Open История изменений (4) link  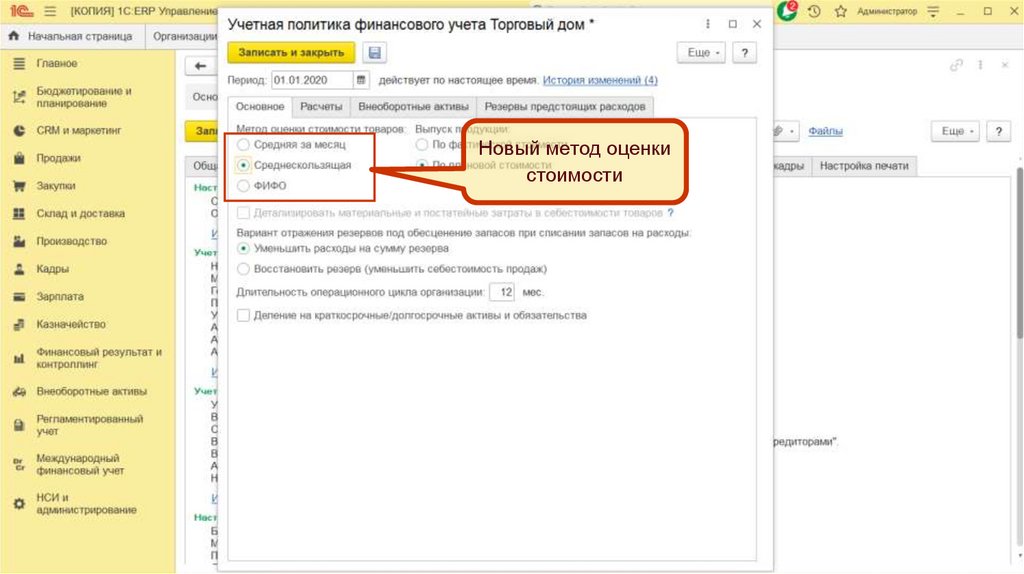pos(600,80)
